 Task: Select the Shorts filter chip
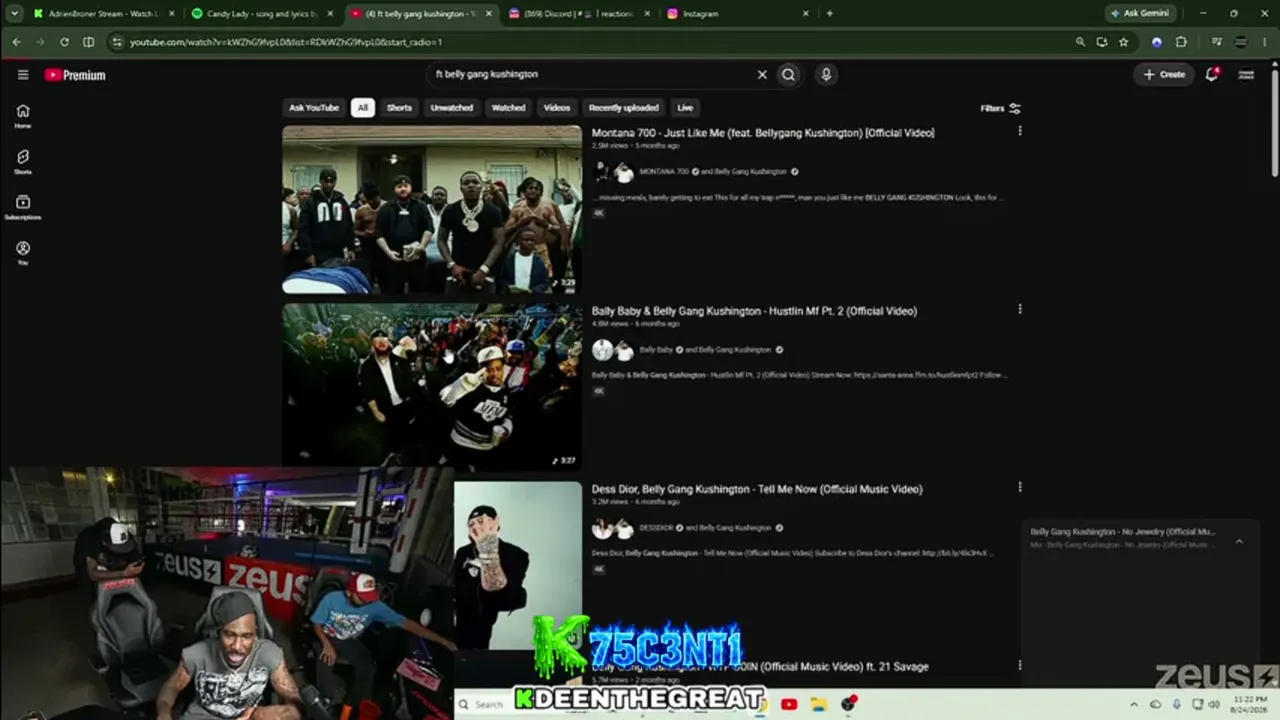399,108
